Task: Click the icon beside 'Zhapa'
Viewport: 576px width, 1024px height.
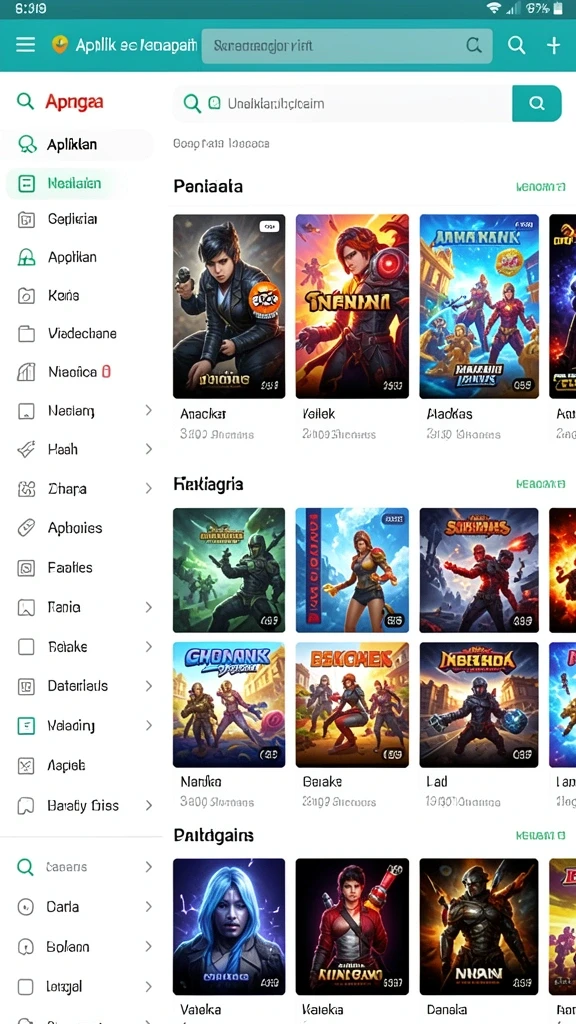Action: 25,488
